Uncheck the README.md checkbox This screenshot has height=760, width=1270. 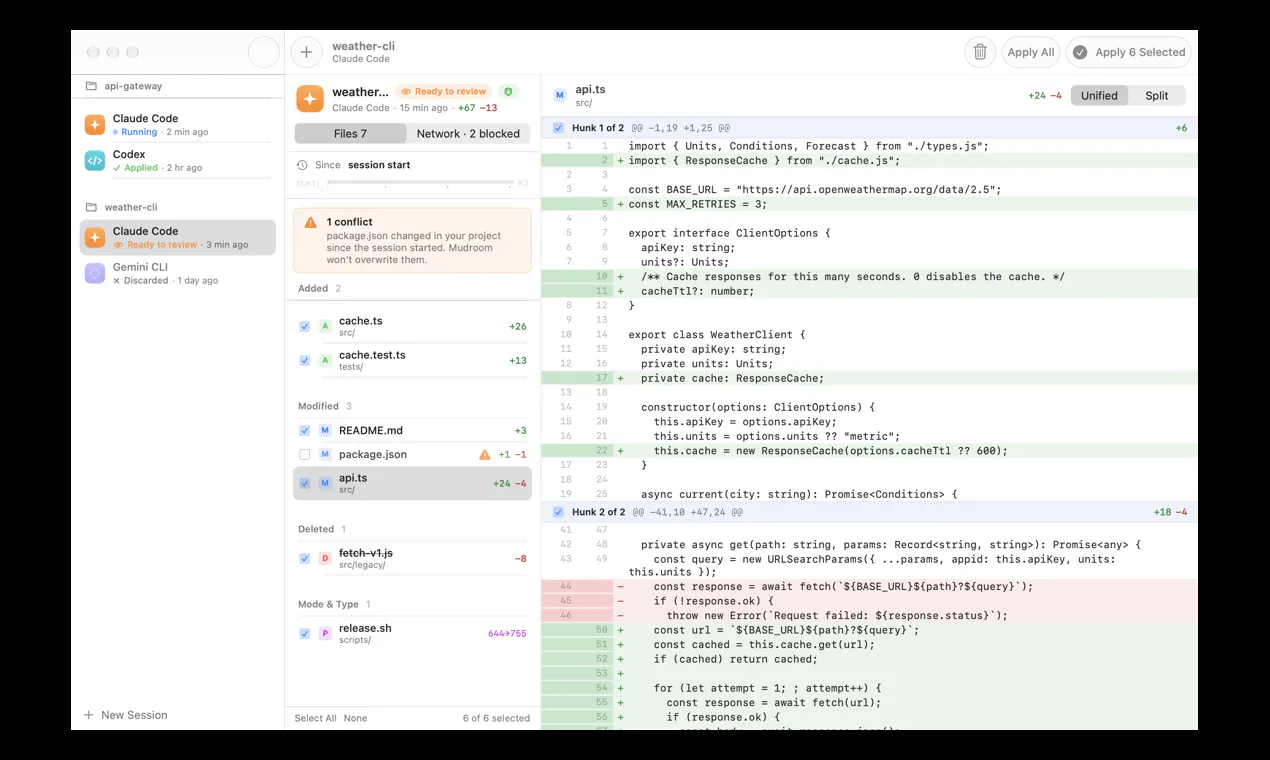point(305,431)
